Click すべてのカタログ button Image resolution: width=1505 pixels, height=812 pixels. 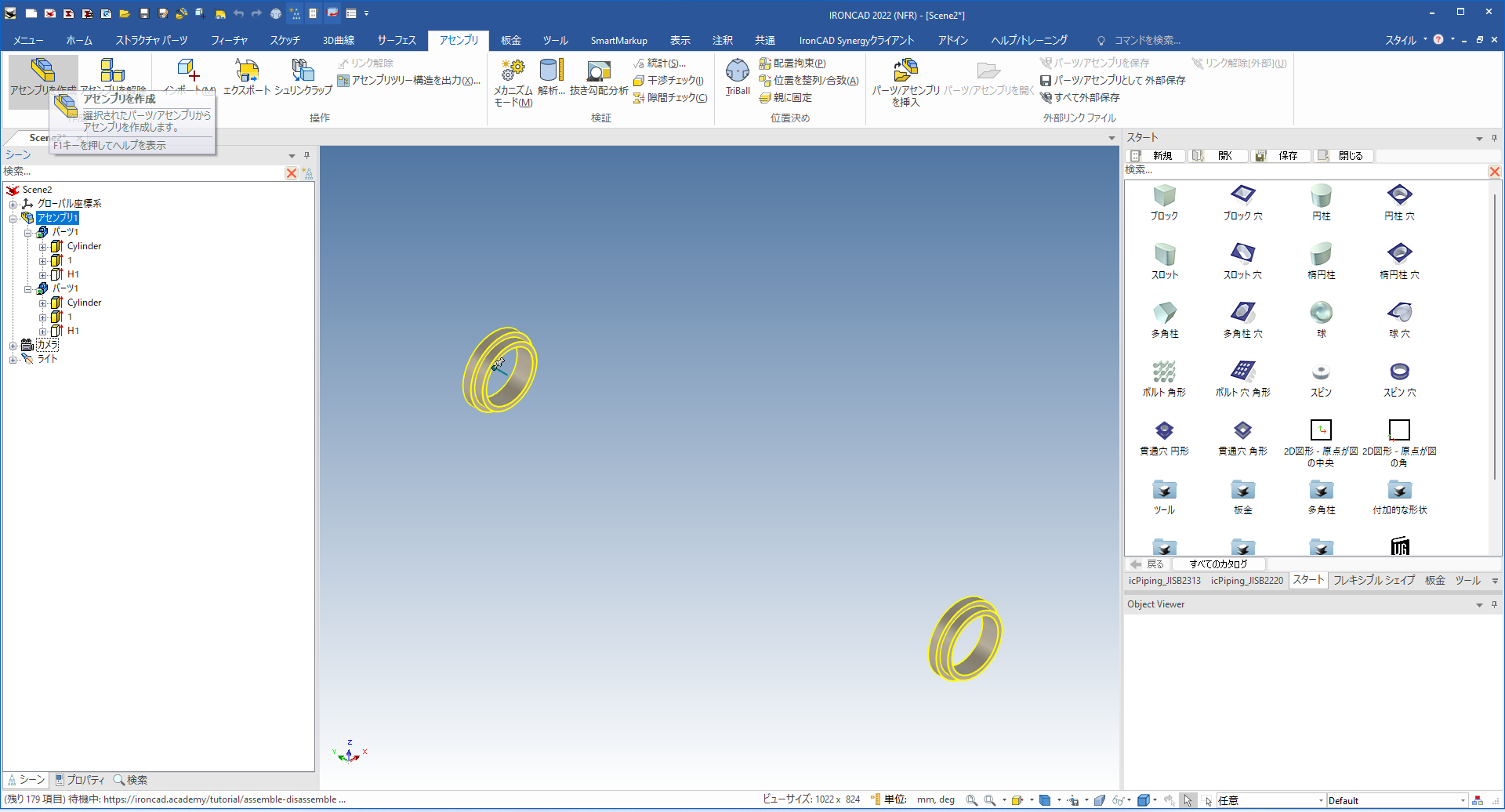click(x=1218, y=564)
